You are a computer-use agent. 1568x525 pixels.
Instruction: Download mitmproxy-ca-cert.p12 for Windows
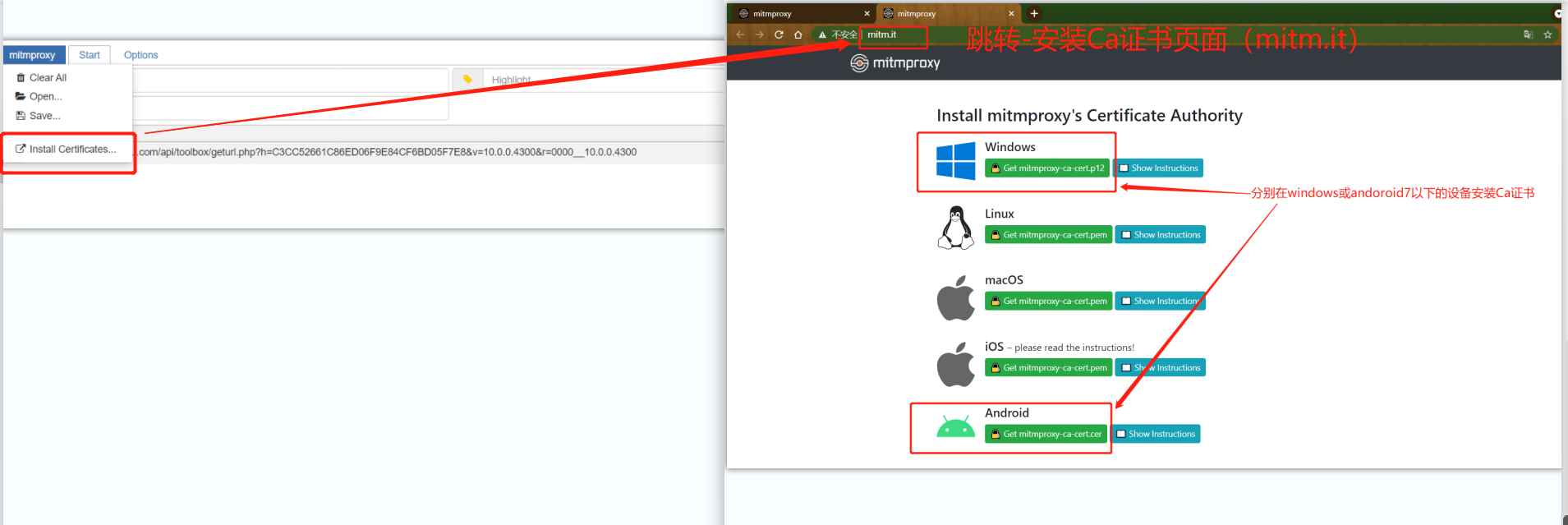point(1047,168)
